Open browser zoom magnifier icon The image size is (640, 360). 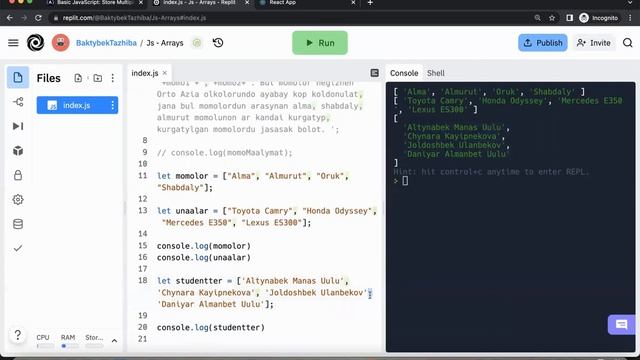click(x=538, y=18)
